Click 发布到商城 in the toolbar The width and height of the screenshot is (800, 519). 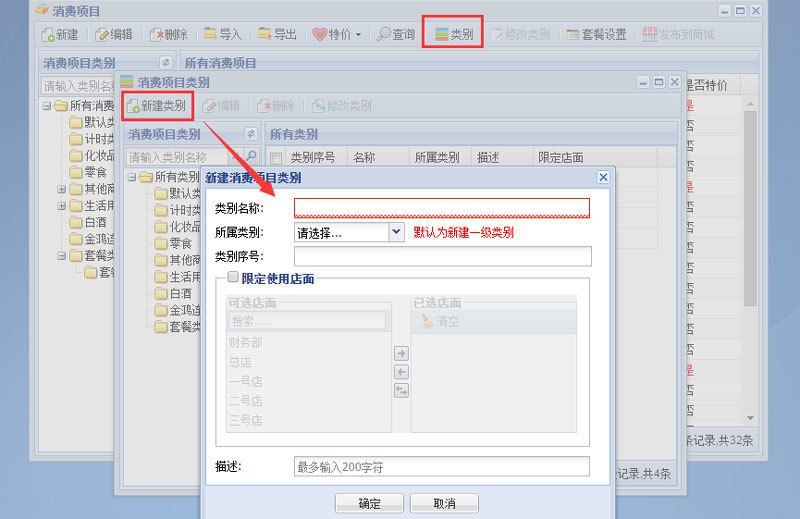[679, 35]
